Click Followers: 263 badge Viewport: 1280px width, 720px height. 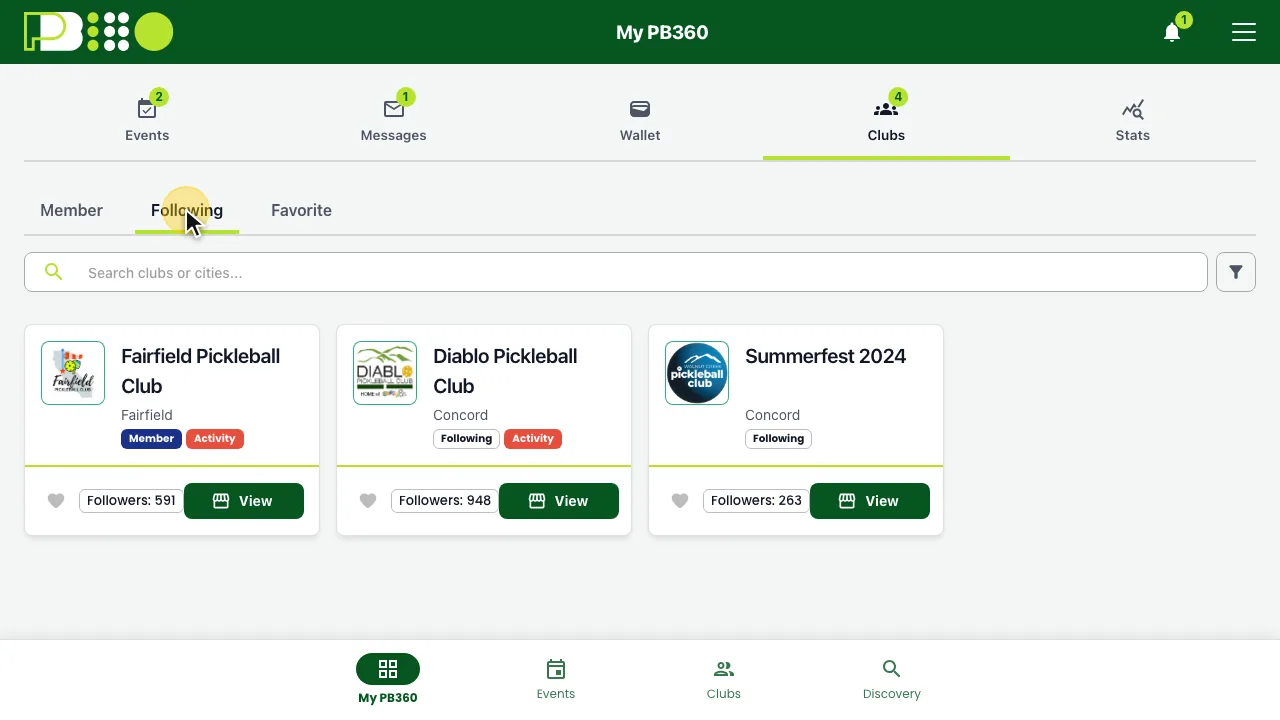[x=756, y=500]
